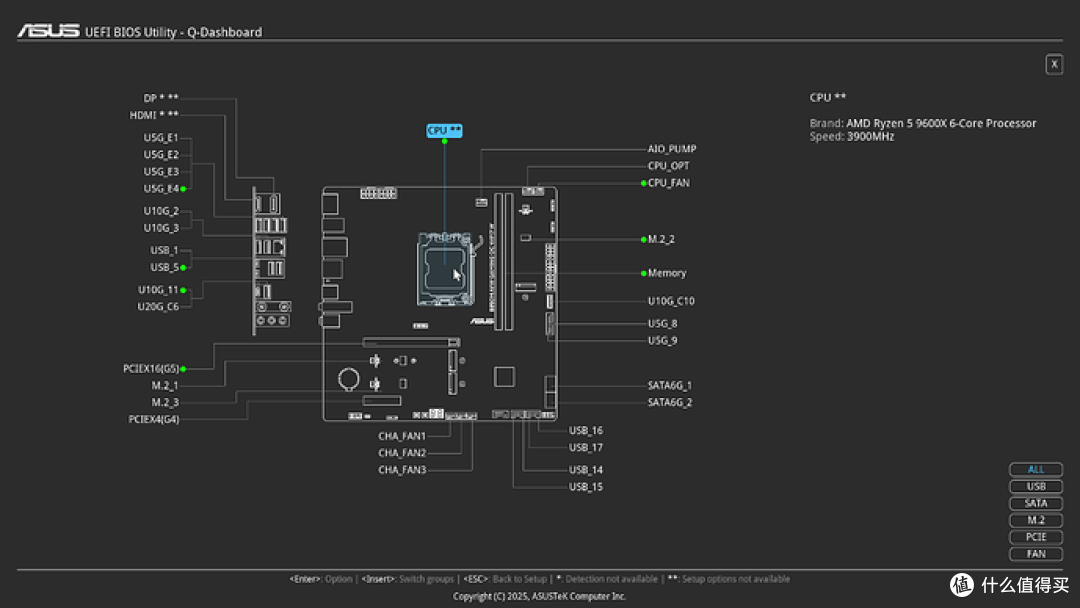Screen dimensions: 1080x608
Task: Click the square chipset on the board diagram
Action: point(504,377)
